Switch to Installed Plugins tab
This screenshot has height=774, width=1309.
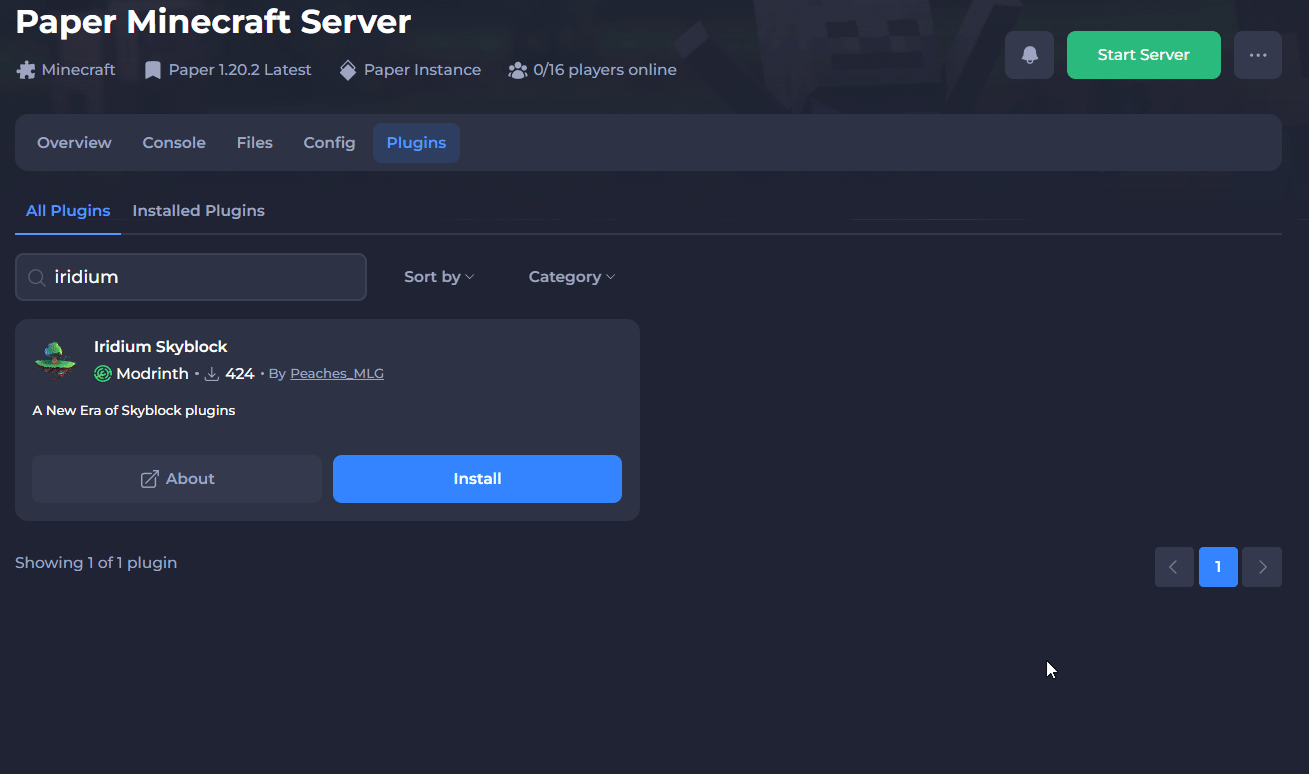pyautogui.click(x=198, y=211)
